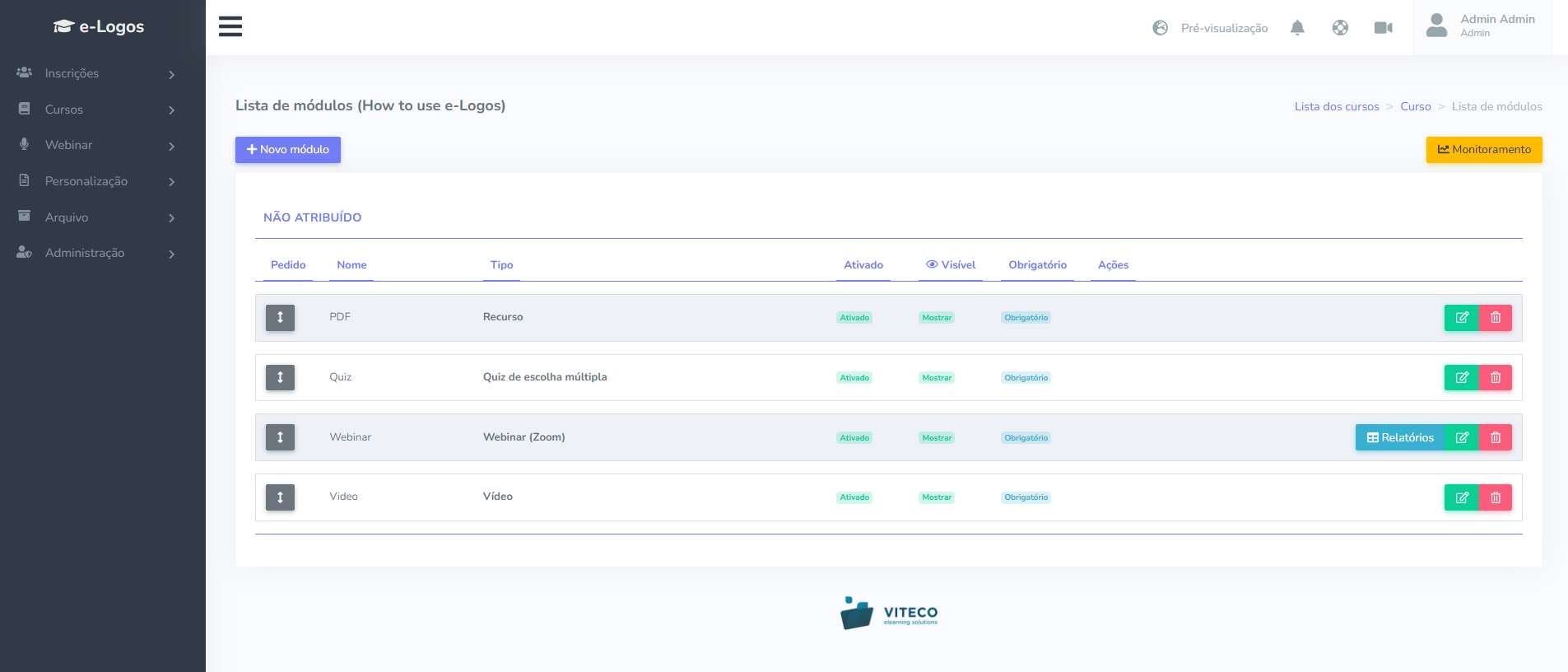
Task: Delete the Video module
Action: pos(1496,497)
